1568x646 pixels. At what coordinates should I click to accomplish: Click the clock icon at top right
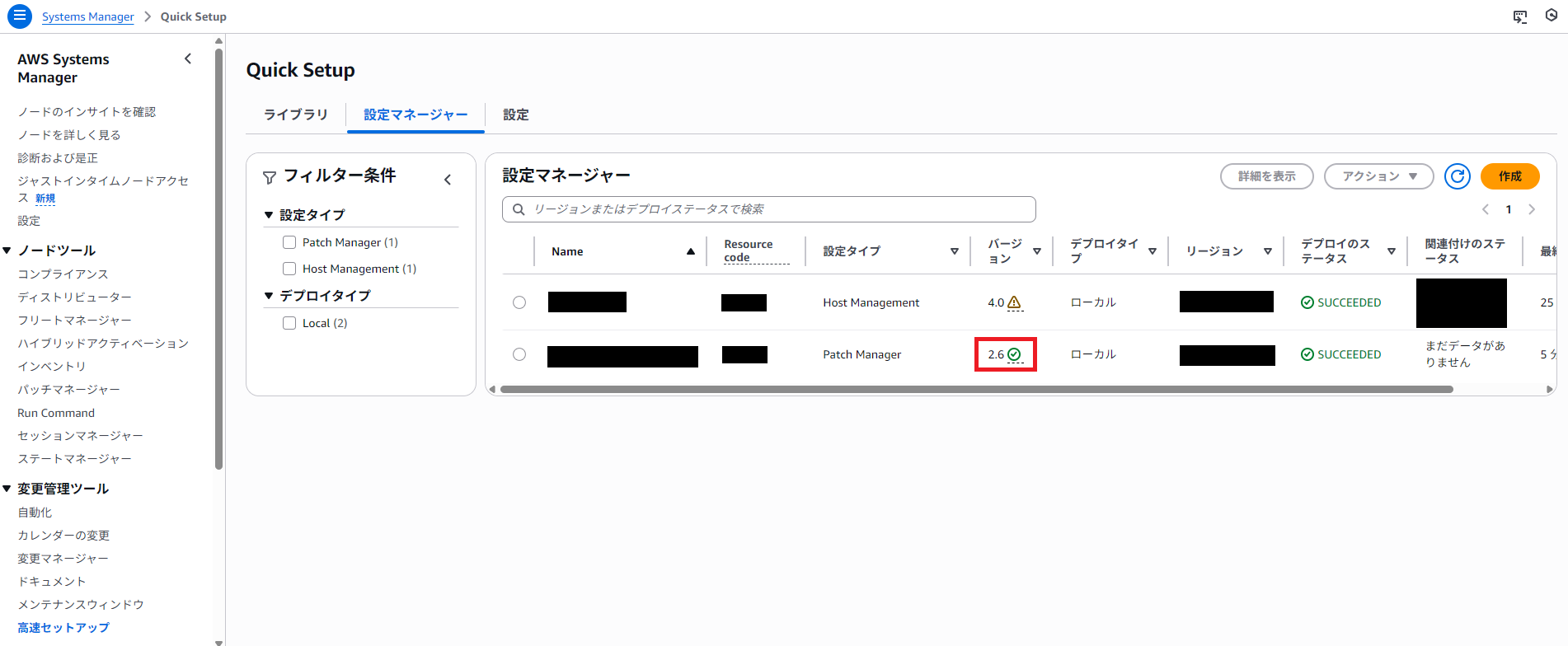tap(1552, 16)
